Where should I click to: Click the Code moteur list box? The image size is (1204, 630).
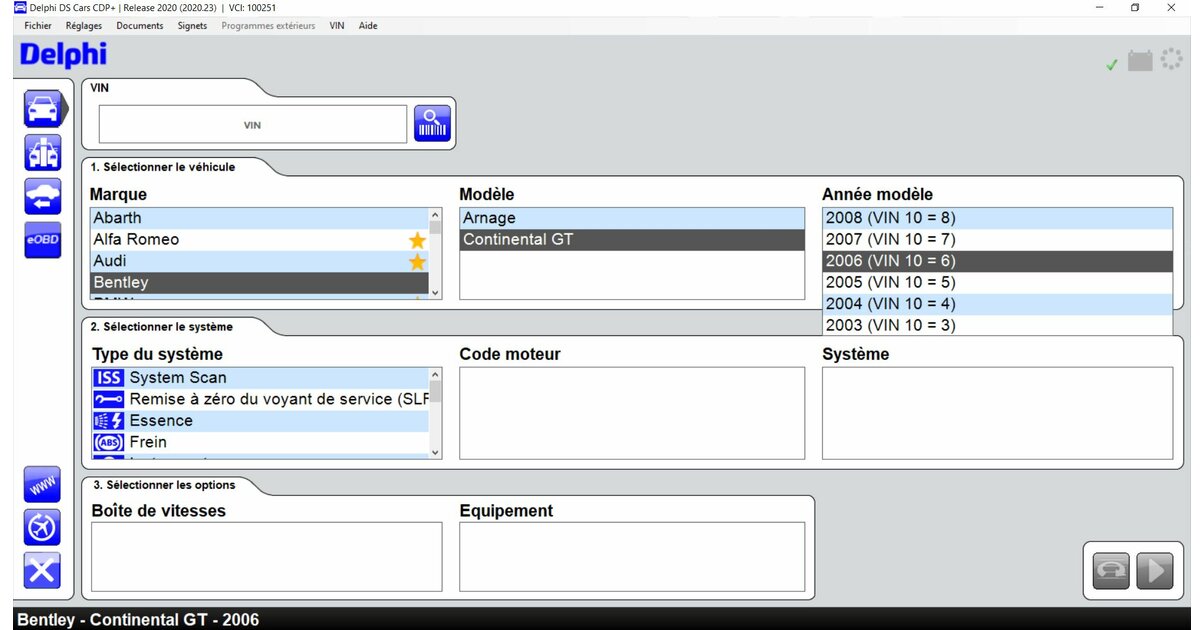point(632,413)
